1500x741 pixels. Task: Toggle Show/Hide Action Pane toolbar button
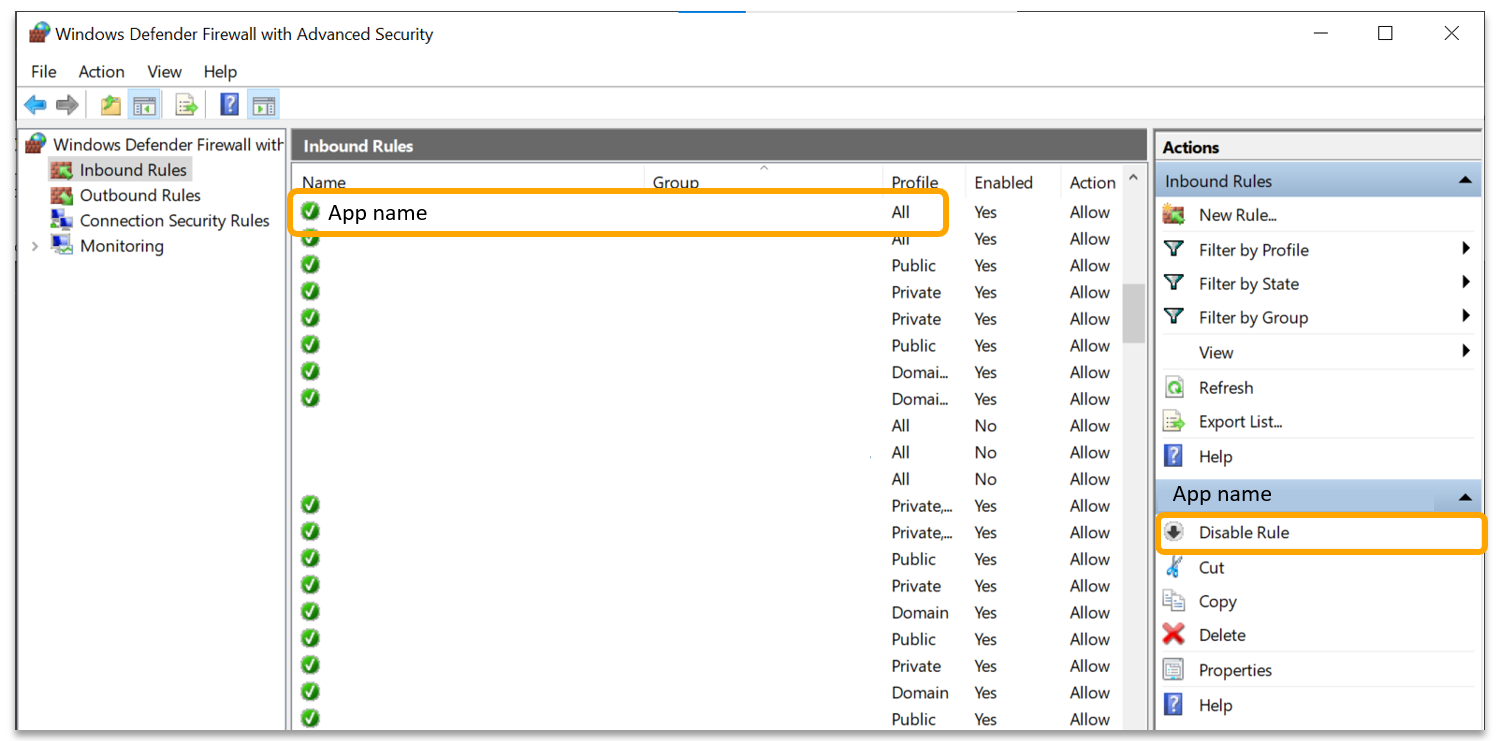(264, 105)
